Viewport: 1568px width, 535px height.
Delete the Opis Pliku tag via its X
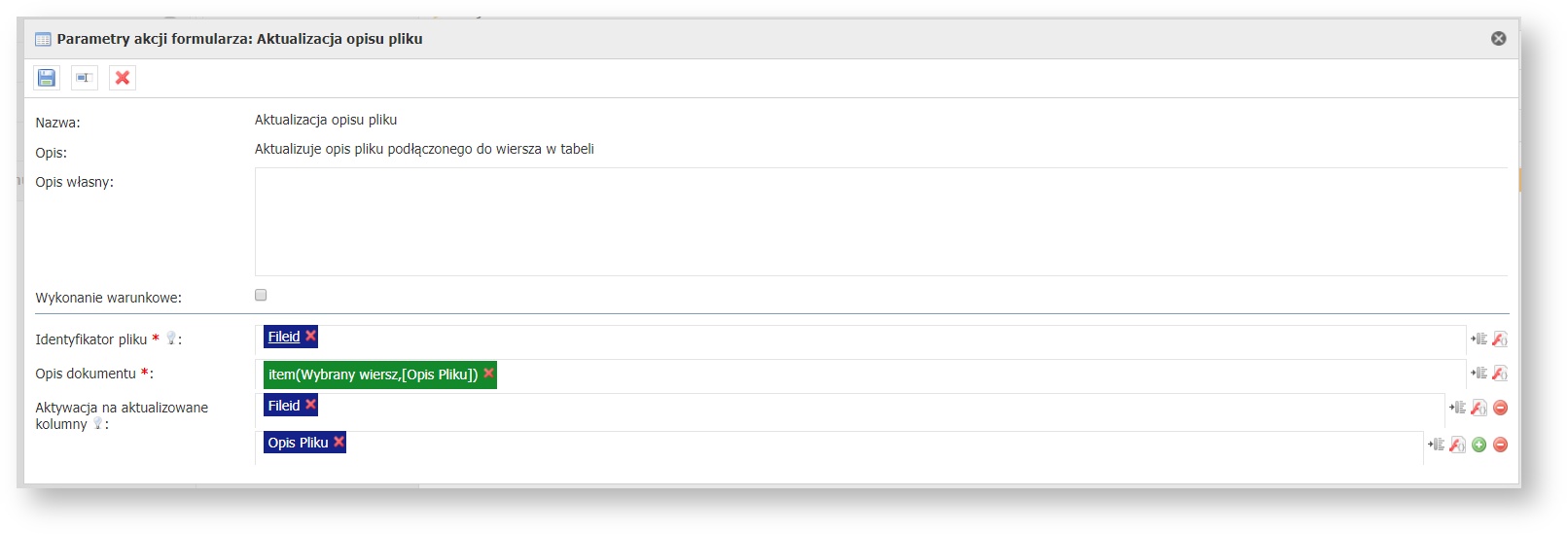(339, 442)
